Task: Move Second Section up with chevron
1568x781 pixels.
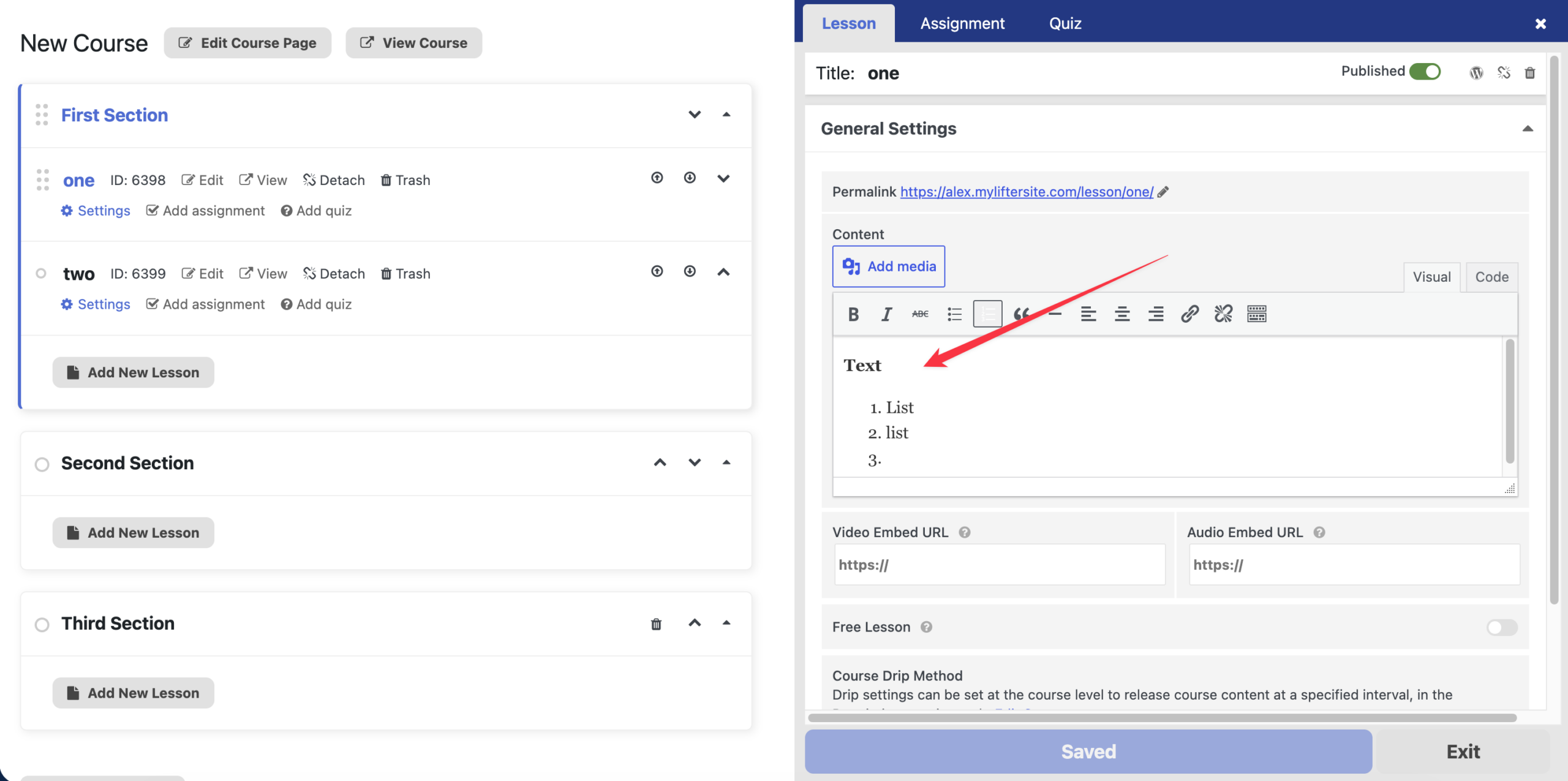Action: pos(660,462)
